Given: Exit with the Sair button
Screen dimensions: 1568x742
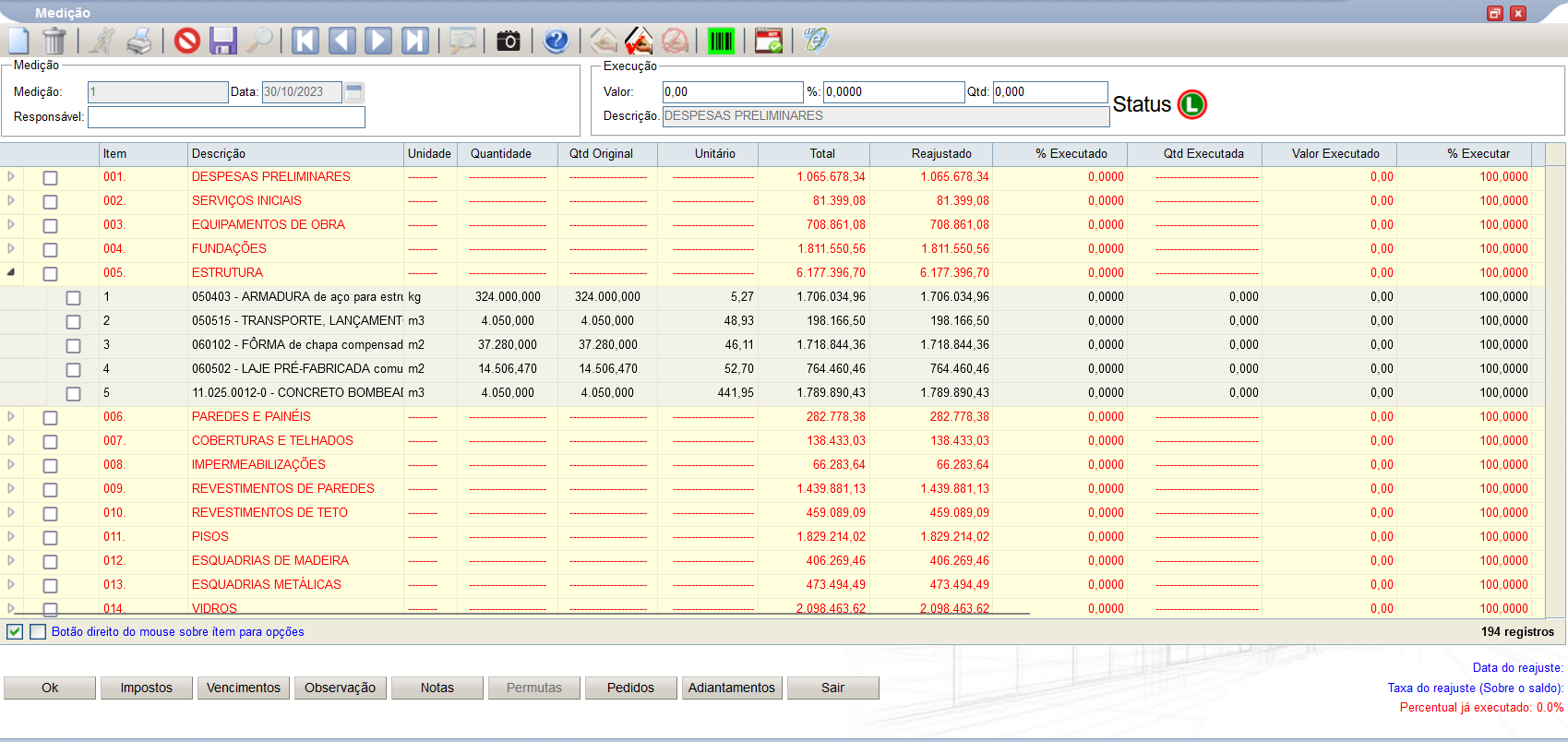Looking at the screenshot, I should [833, 688].
